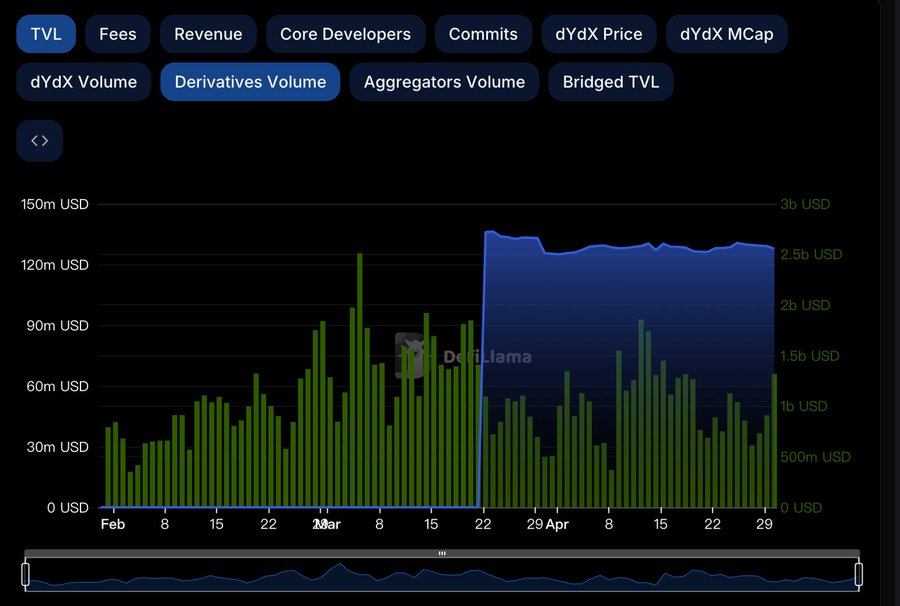Click the '30m USD' left axis label
Viewport: 900px width, 606px height.
point(57,447)
